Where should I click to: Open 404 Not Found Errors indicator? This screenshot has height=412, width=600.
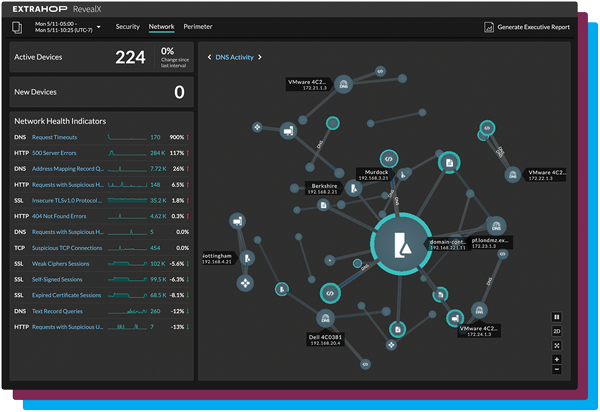[59, 216]
